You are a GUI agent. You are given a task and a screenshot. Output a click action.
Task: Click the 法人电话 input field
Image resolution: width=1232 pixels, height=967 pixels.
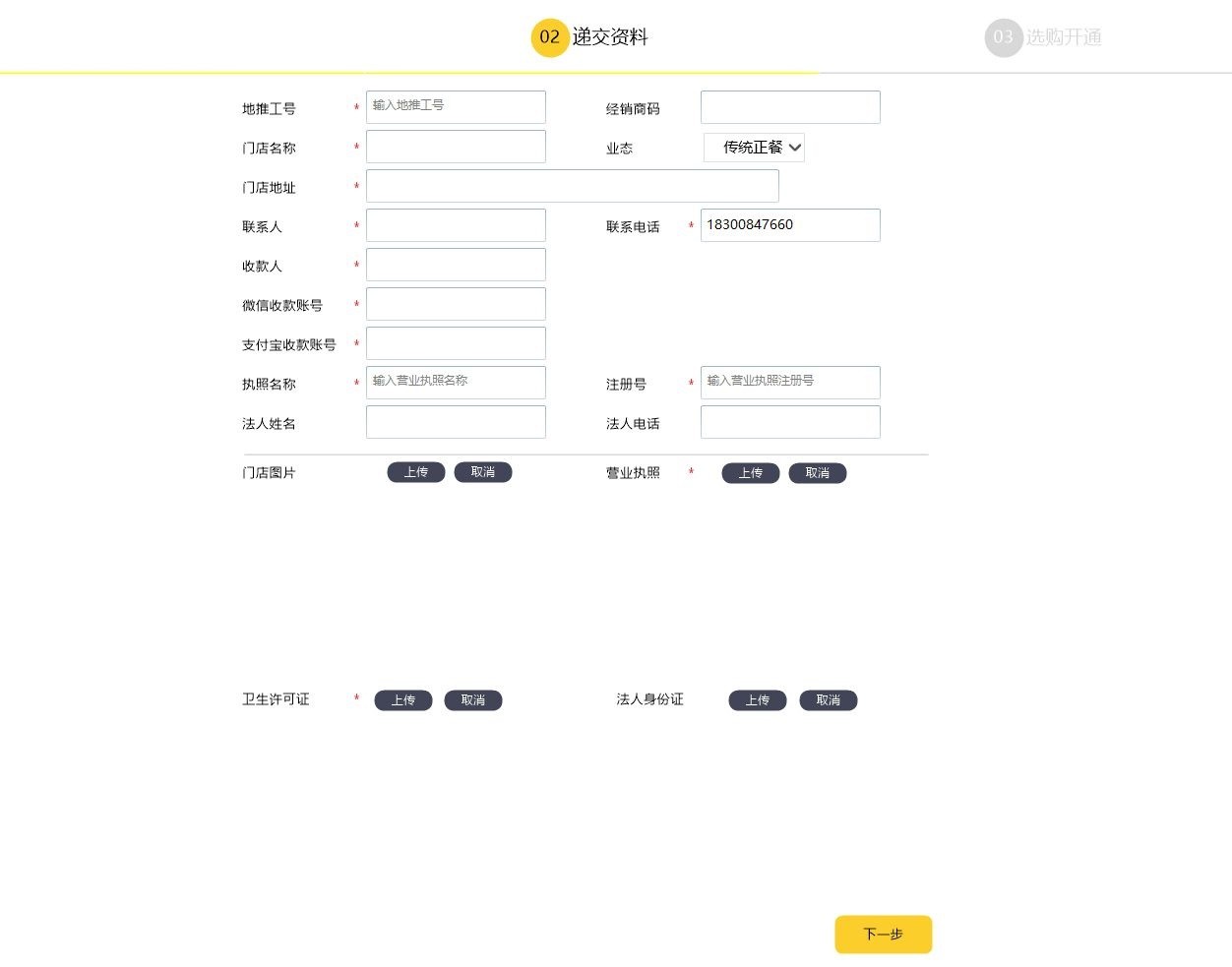click(x=790, y=422)
